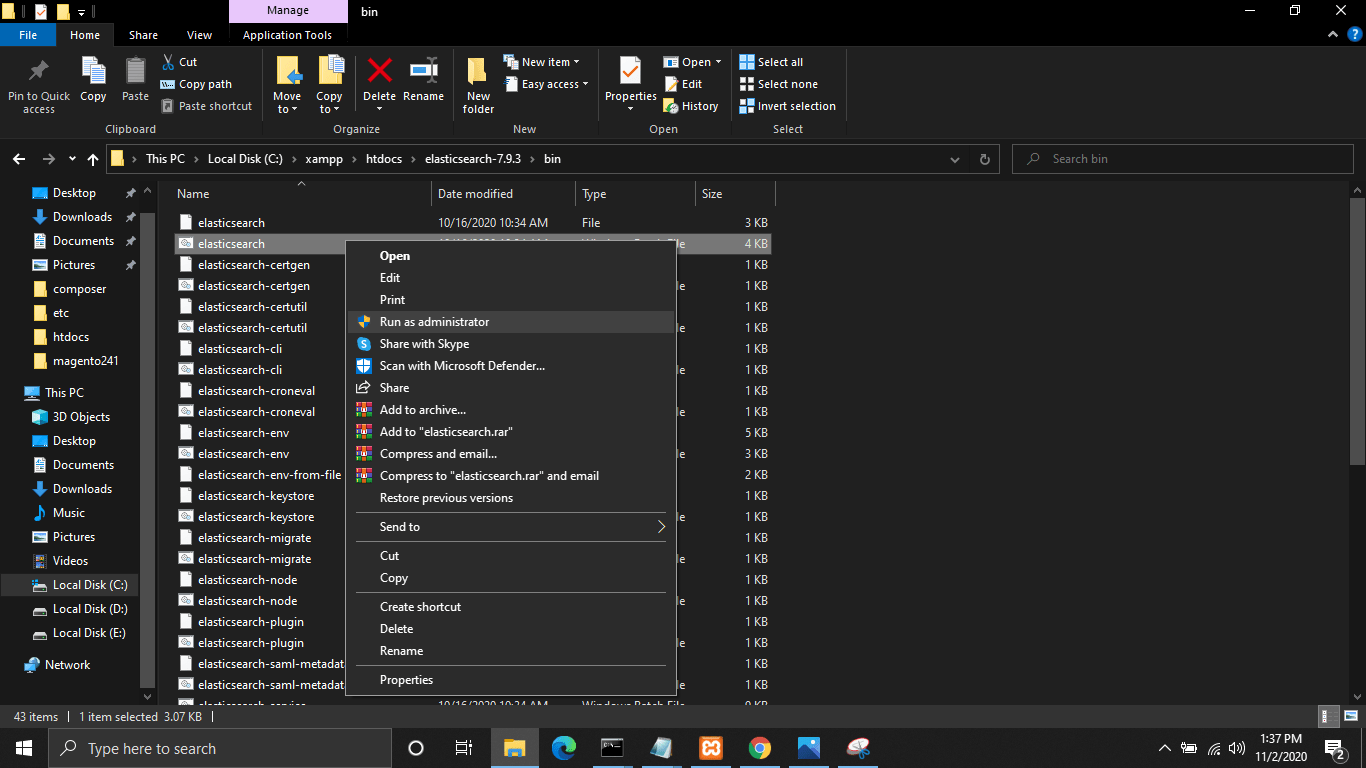Click the Copy ribbon icon
1366x768 pixels.
(x=93, y=71)
